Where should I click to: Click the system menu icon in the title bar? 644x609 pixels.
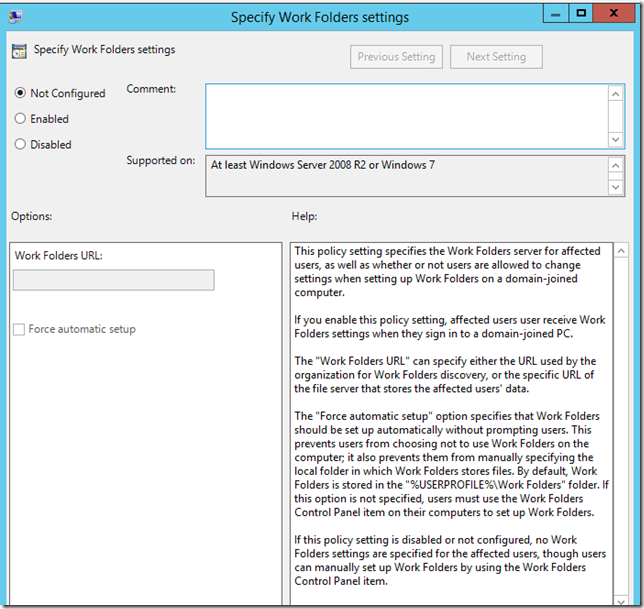click(x=15, y=16)
